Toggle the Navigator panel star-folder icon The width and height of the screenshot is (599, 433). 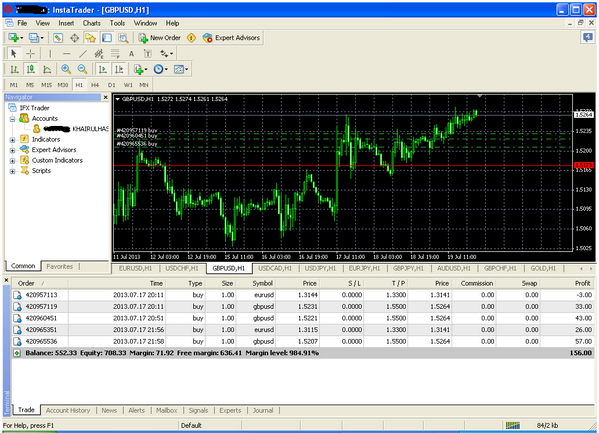pos(91,38)
